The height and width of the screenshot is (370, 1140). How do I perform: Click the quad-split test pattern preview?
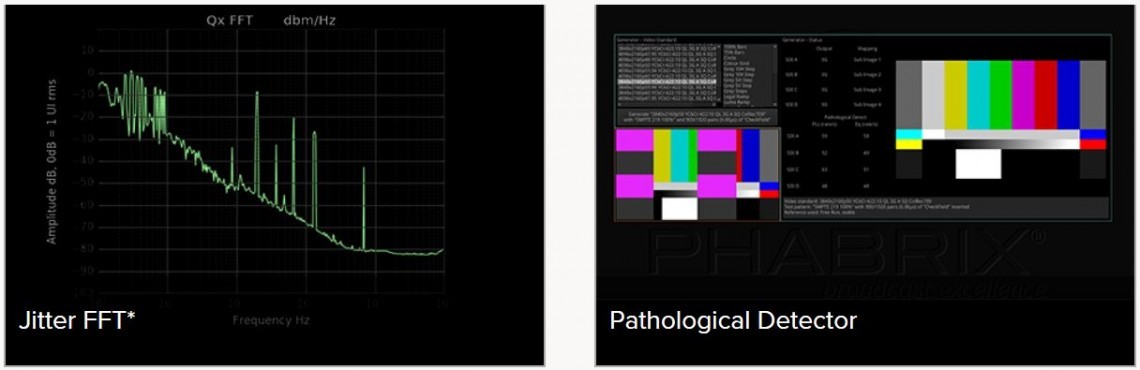[697, 174]
